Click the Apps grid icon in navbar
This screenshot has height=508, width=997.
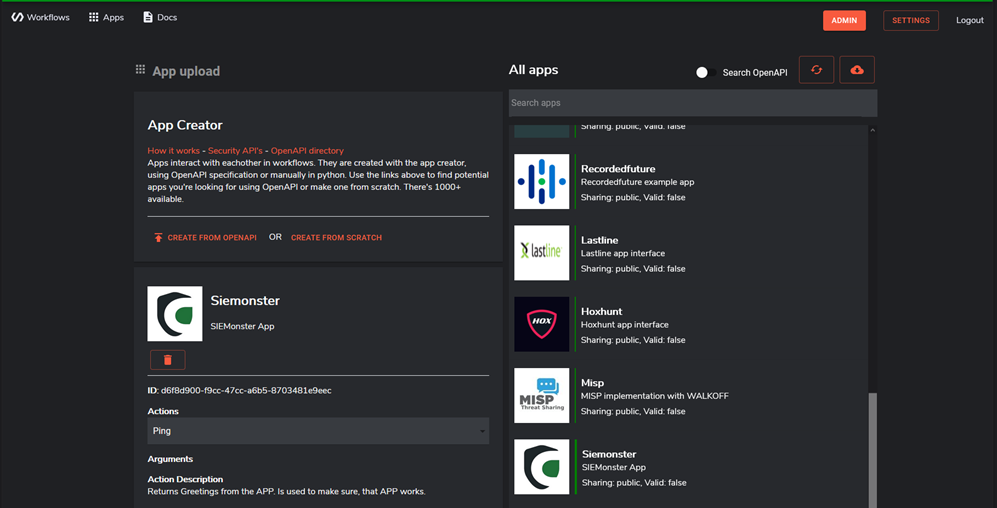(93, 18)
